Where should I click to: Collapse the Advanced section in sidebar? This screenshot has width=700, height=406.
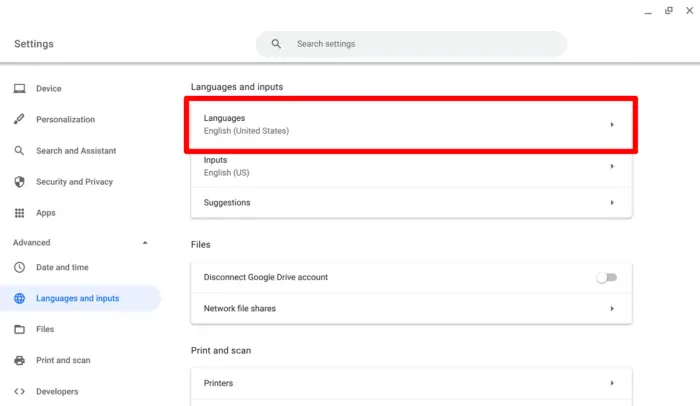(145, 243)
